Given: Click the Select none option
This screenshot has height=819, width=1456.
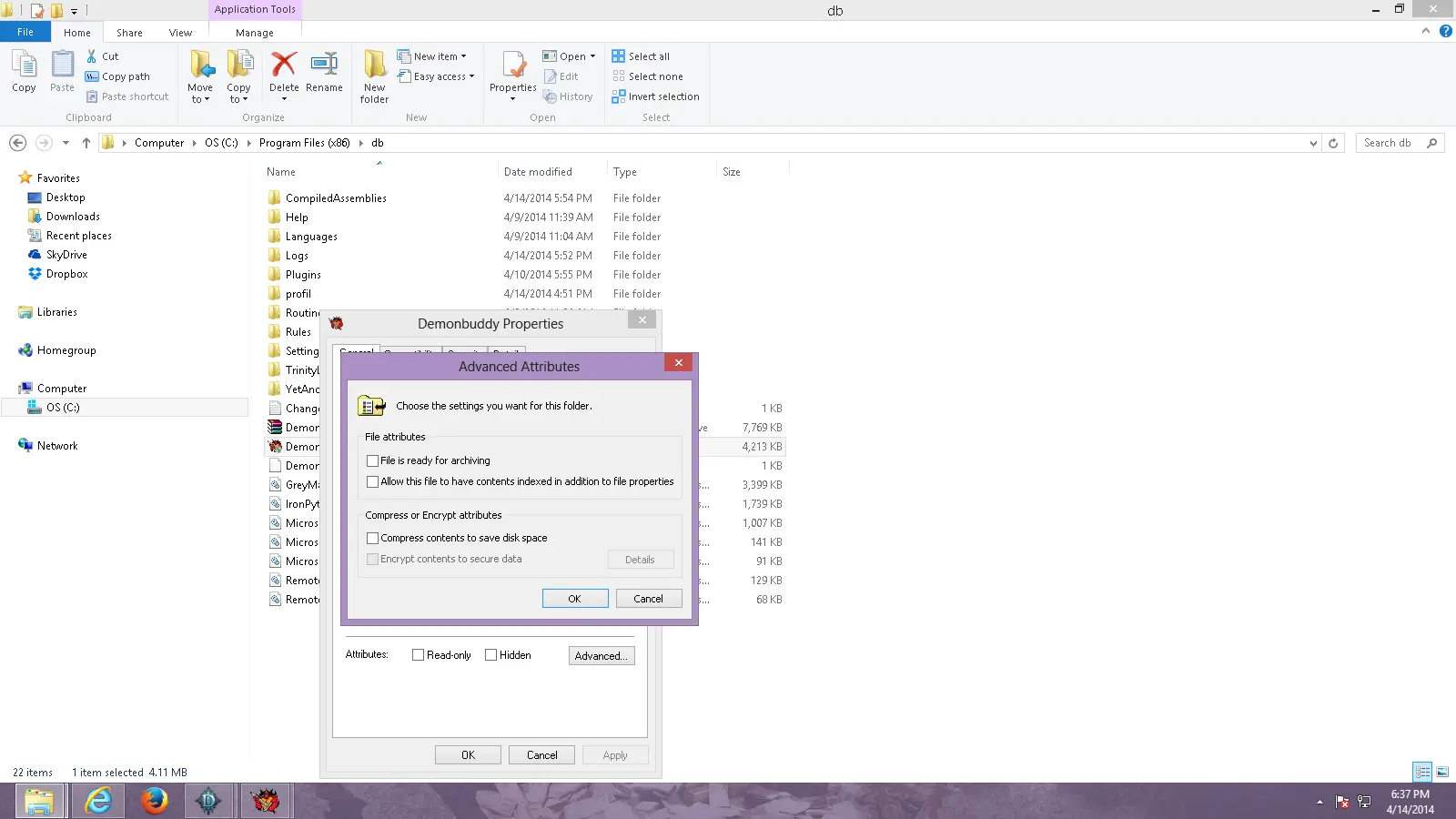Looking at the screenshot, I should click(x=647, y=76).
